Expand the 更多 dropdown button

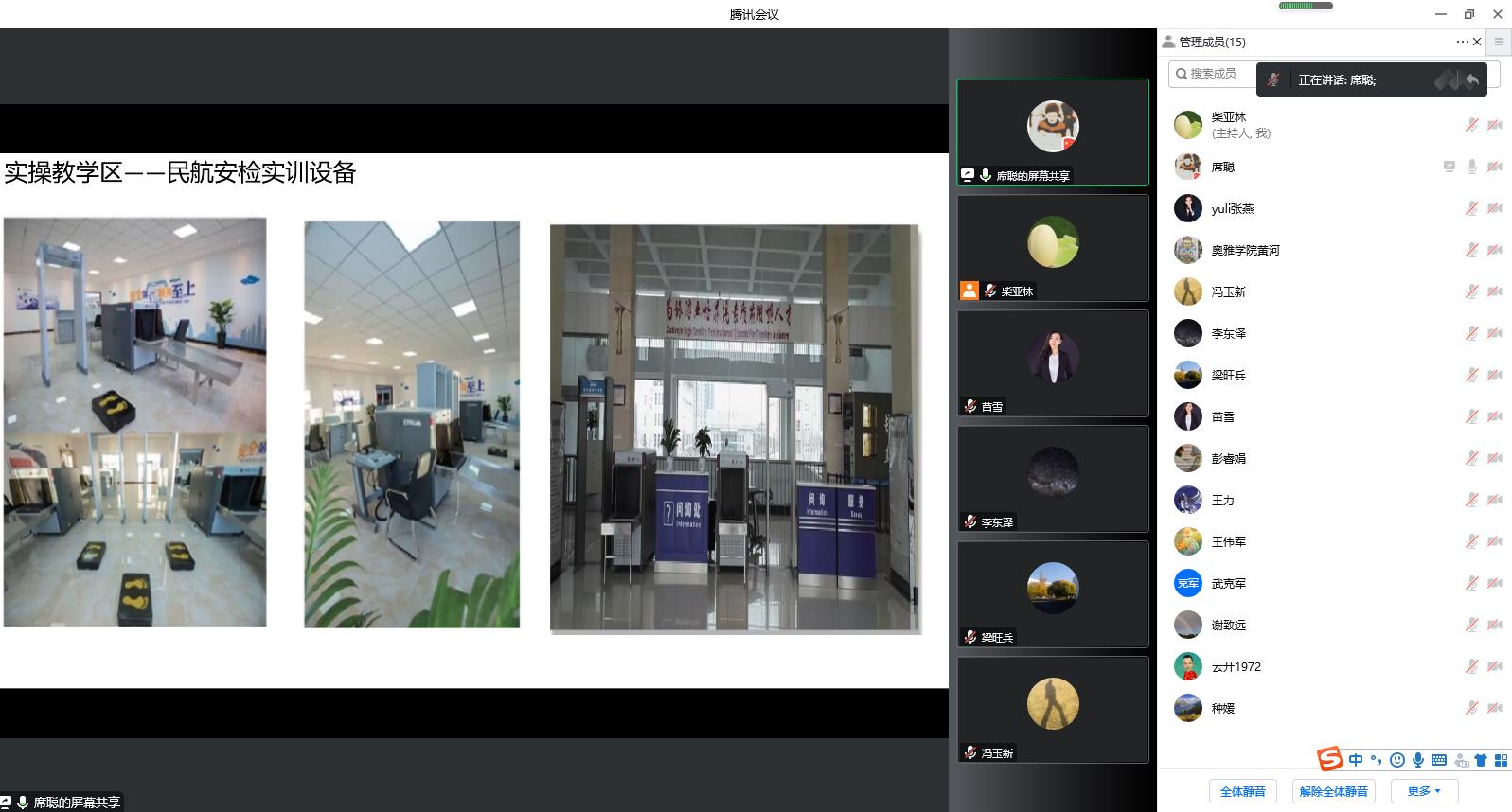(1424, 791)
